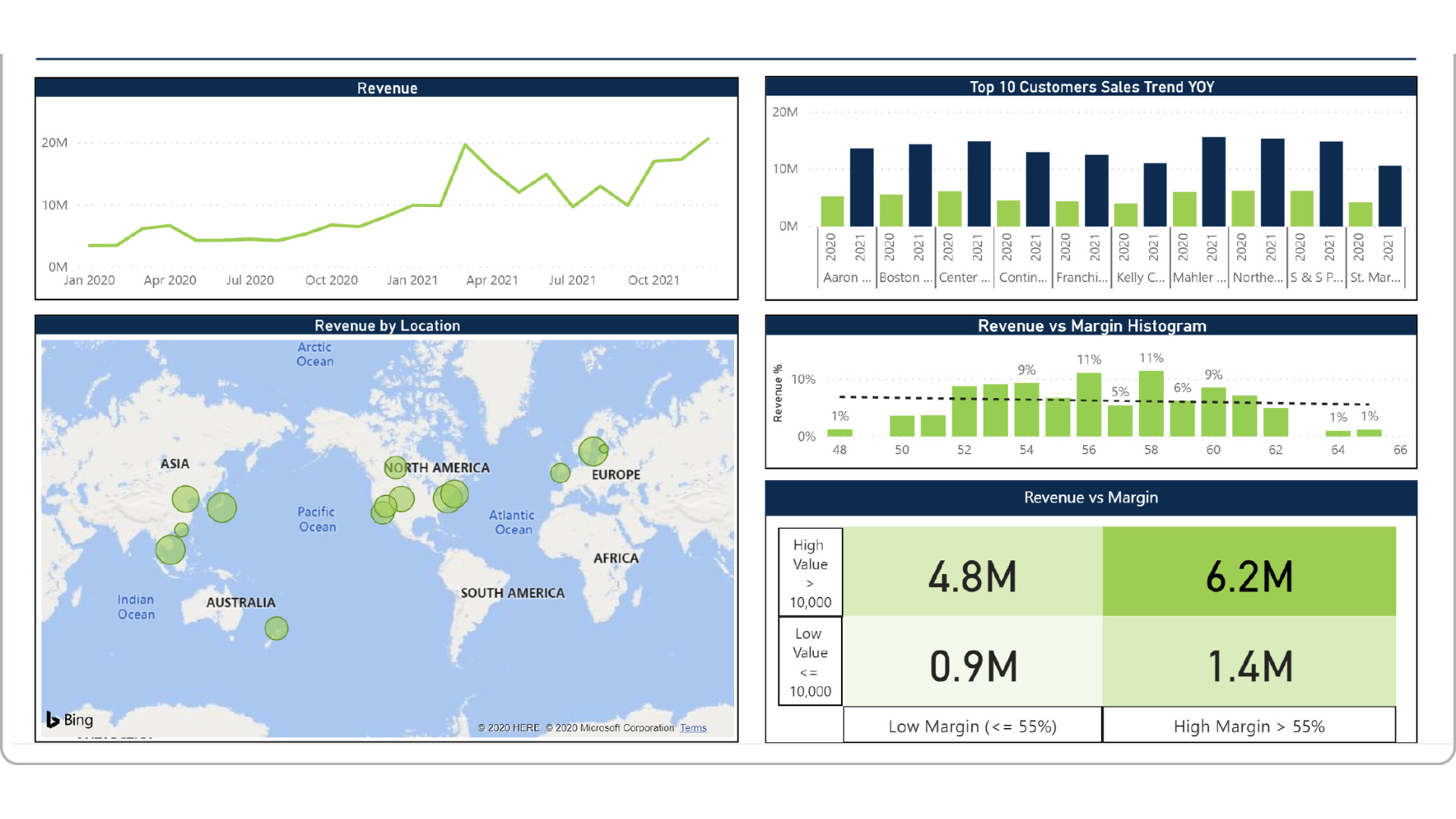Select the Franchi... customer label
1456x819 pixels.
click(x=1081, y=278)
